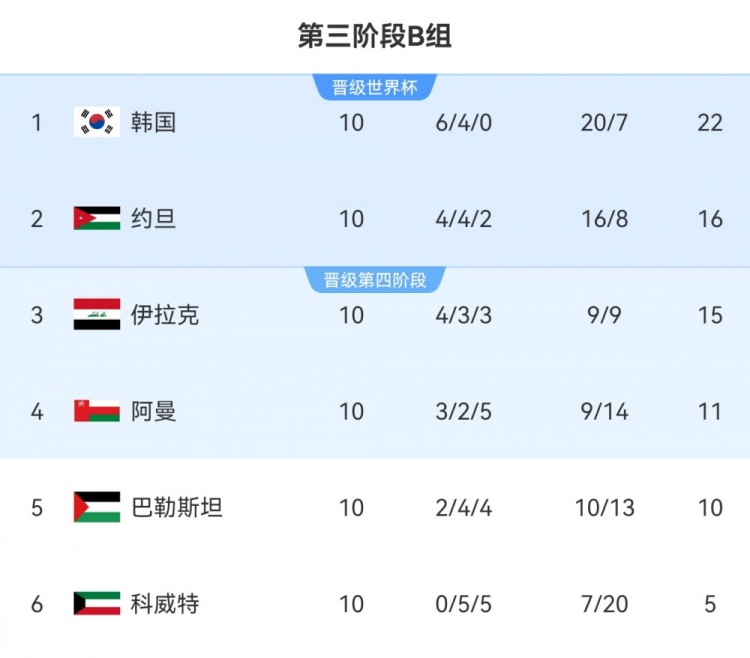The image size is (750, 658).
Task: Open the 韩国 team name link
Action: (153, 122)
